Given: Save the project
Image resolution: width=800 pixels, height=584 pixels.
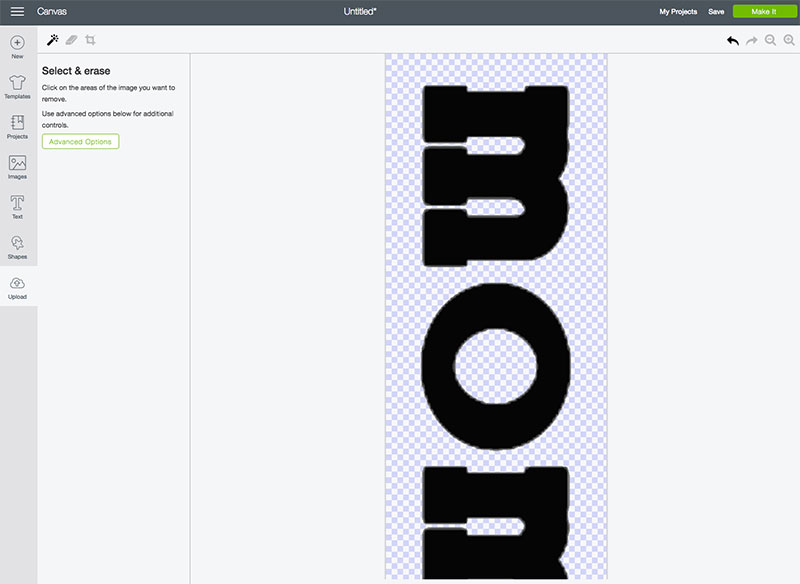Looking at the screenshot, I should (x=716, y=11).
